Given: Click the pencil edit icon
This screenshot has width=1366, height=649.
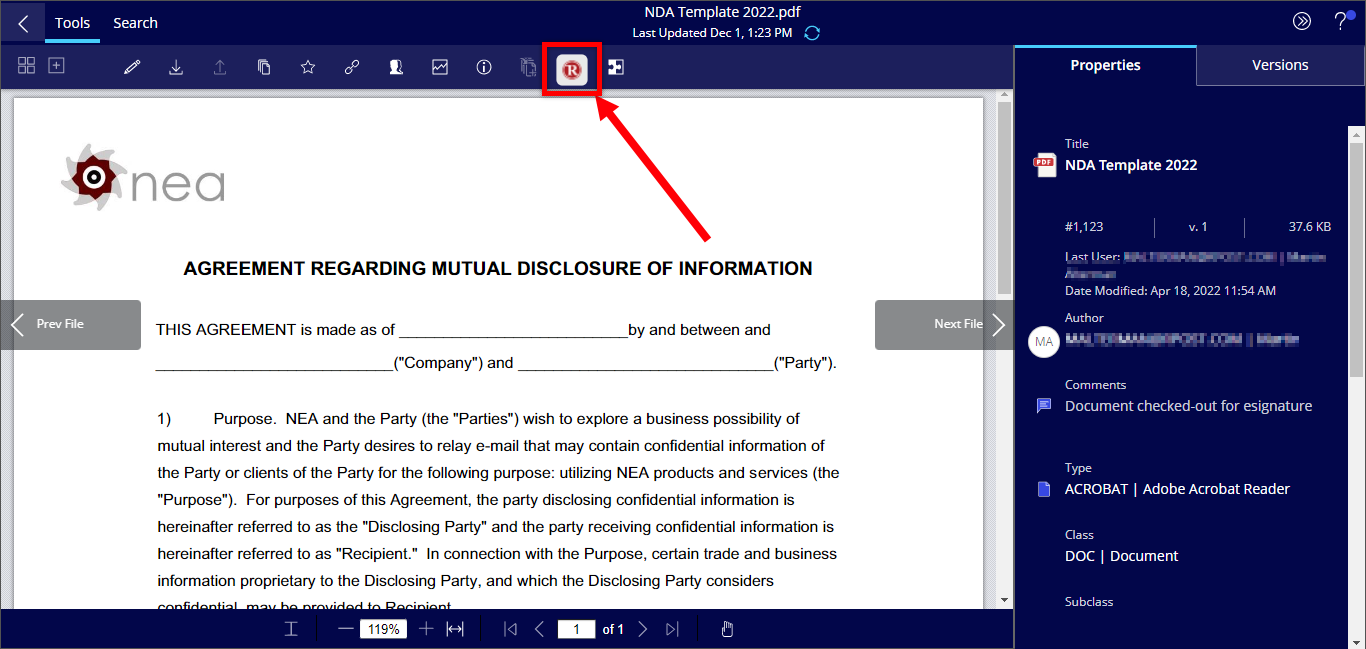Looking at the screenshot, I should pyautogui.click(x=132, y=68).
